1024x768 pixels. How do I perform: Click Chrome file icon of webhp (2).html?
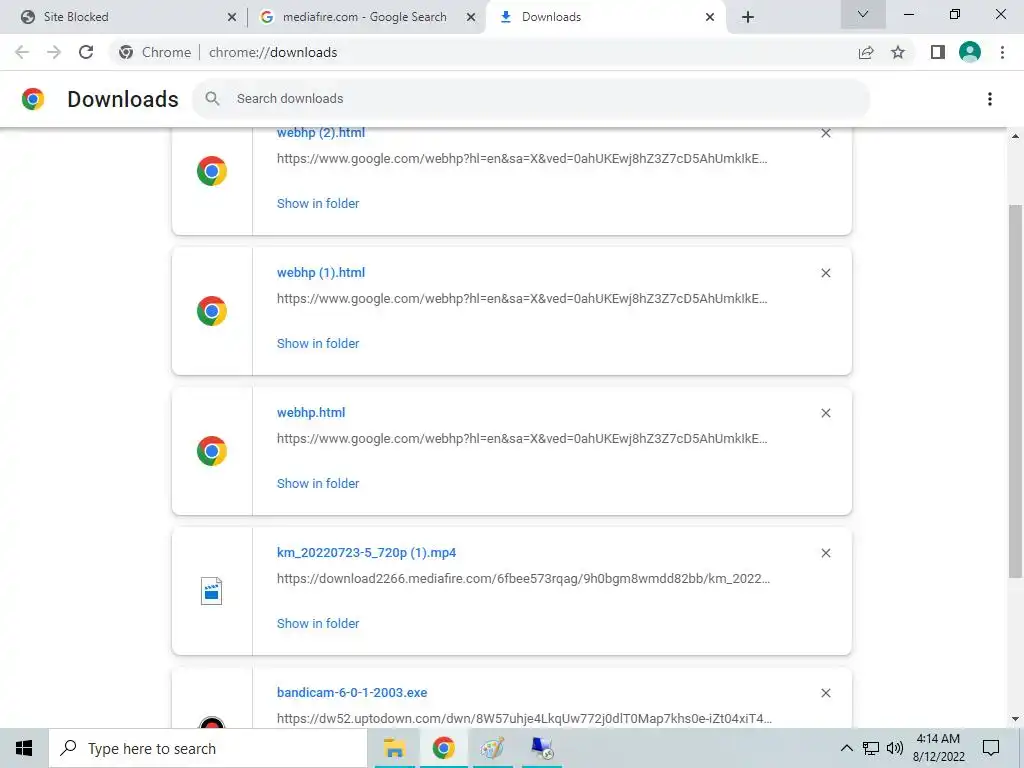[212, 171]
